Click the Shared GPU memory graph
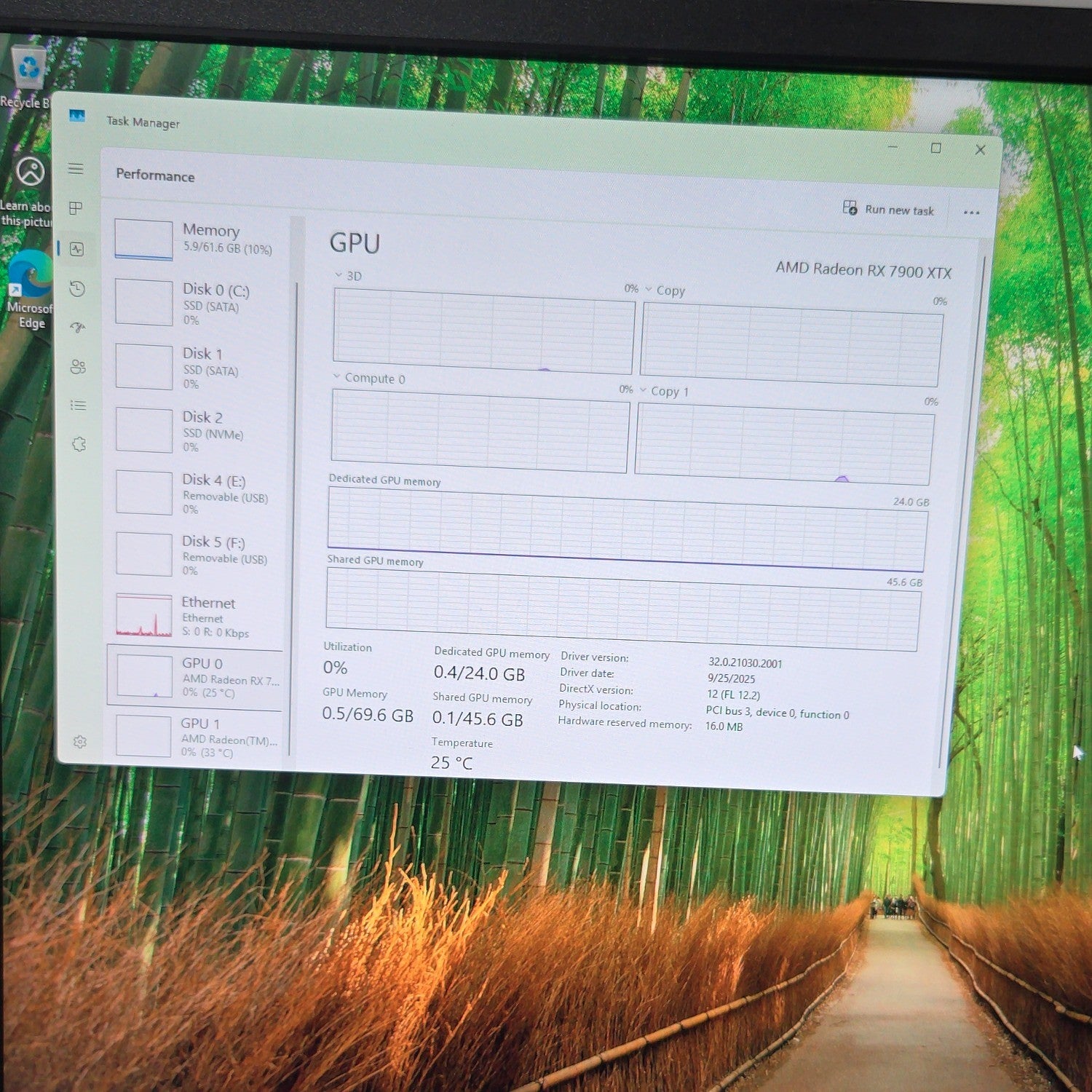1092x1092 pixels. tap(623, 610)
